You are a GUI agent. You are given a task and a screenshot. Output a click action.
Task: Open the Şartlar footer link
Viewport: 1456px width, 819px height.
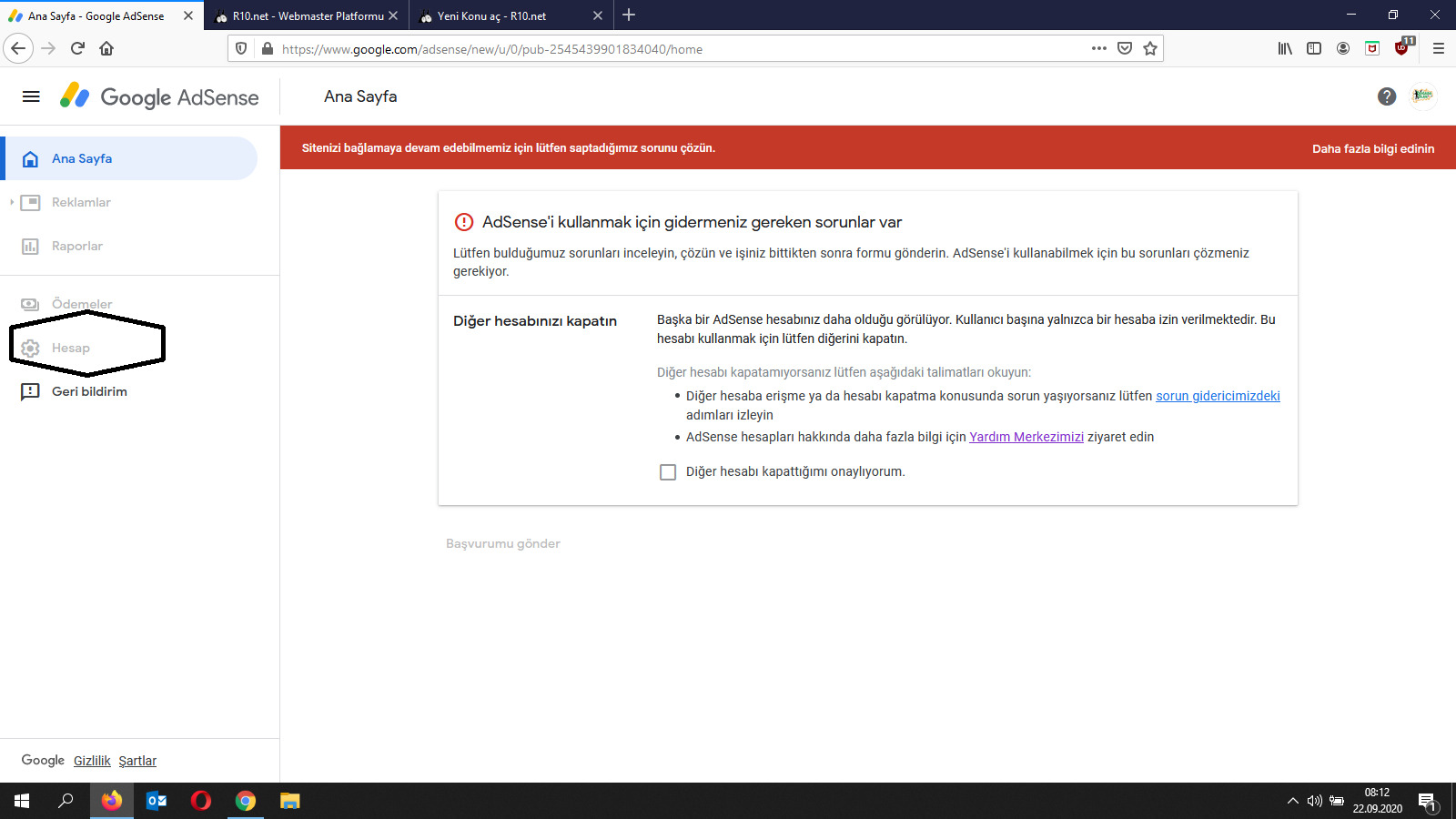[x=137, y=761]
